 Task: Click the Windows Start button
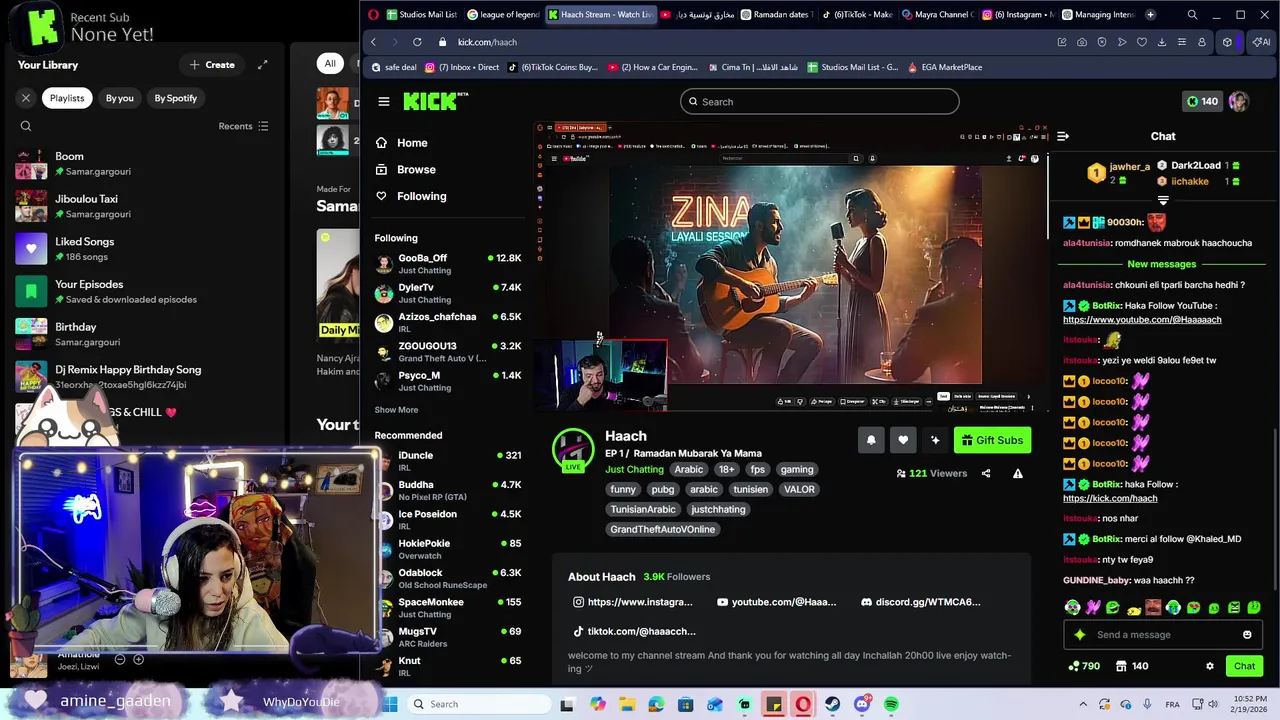click(389, 704)
